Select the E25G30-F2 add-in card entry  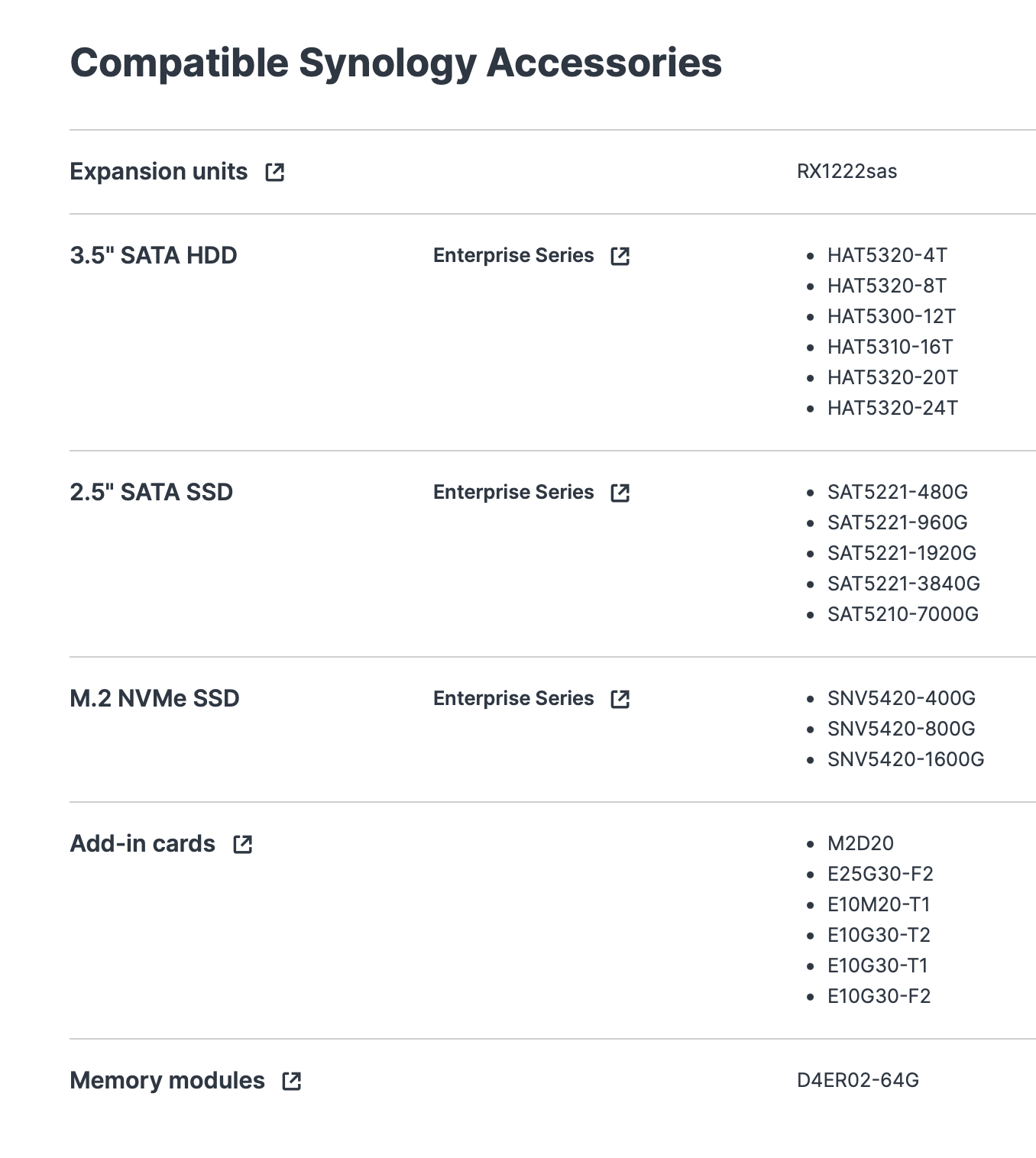point(880,874)
